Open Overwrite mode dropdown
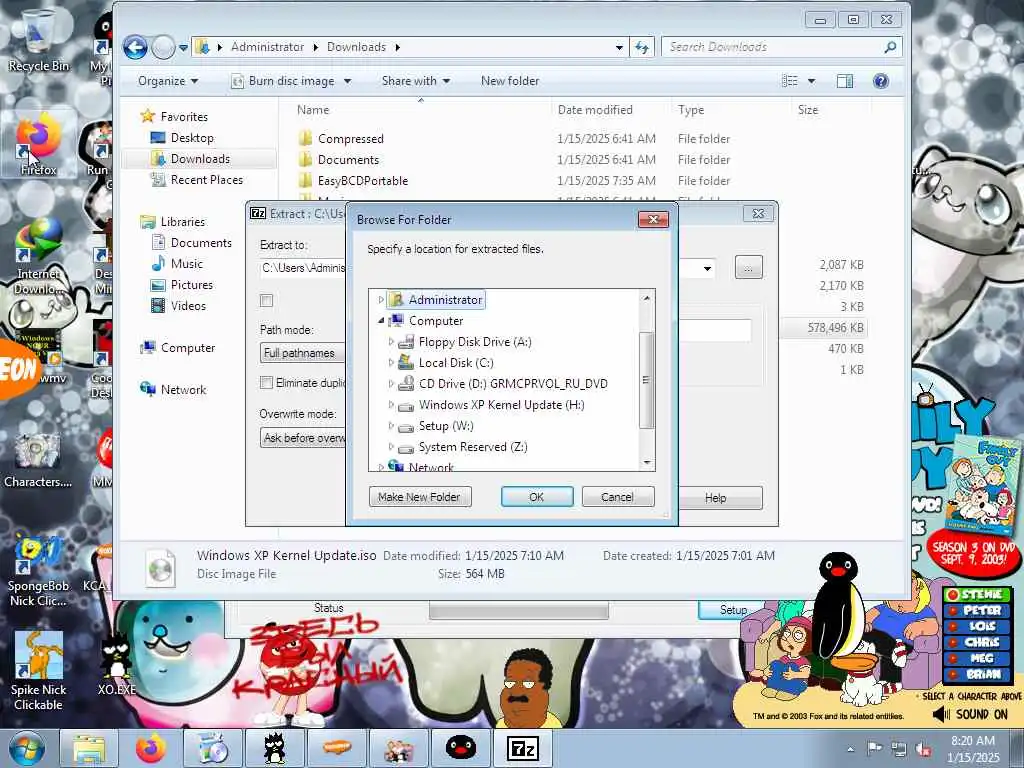This screenshot has width=1024, height=768. tap(302, 438)
